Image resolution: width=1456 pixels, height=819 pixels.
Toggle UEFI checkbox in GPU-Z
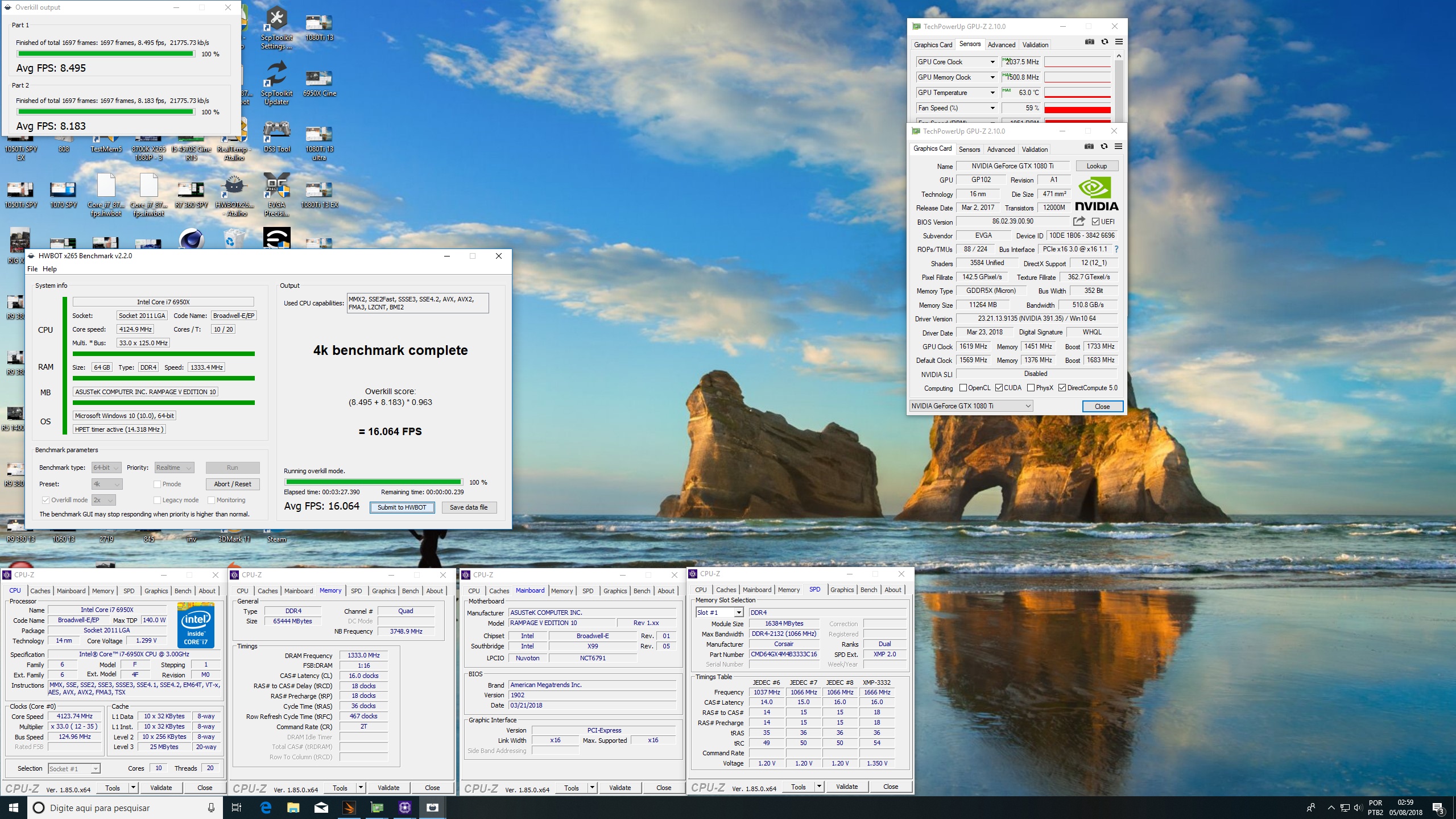tap(1096, 222)
